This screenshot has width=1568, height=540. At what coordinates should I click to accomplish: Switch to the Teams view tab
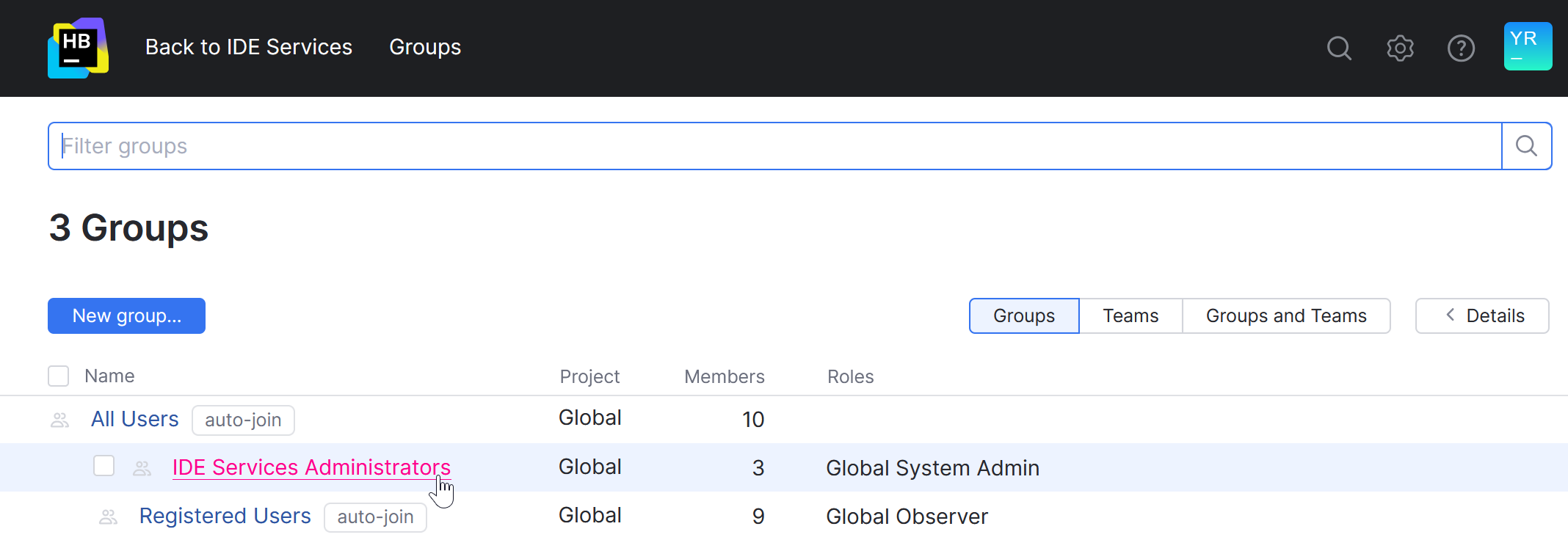(x=1130, y=315)
